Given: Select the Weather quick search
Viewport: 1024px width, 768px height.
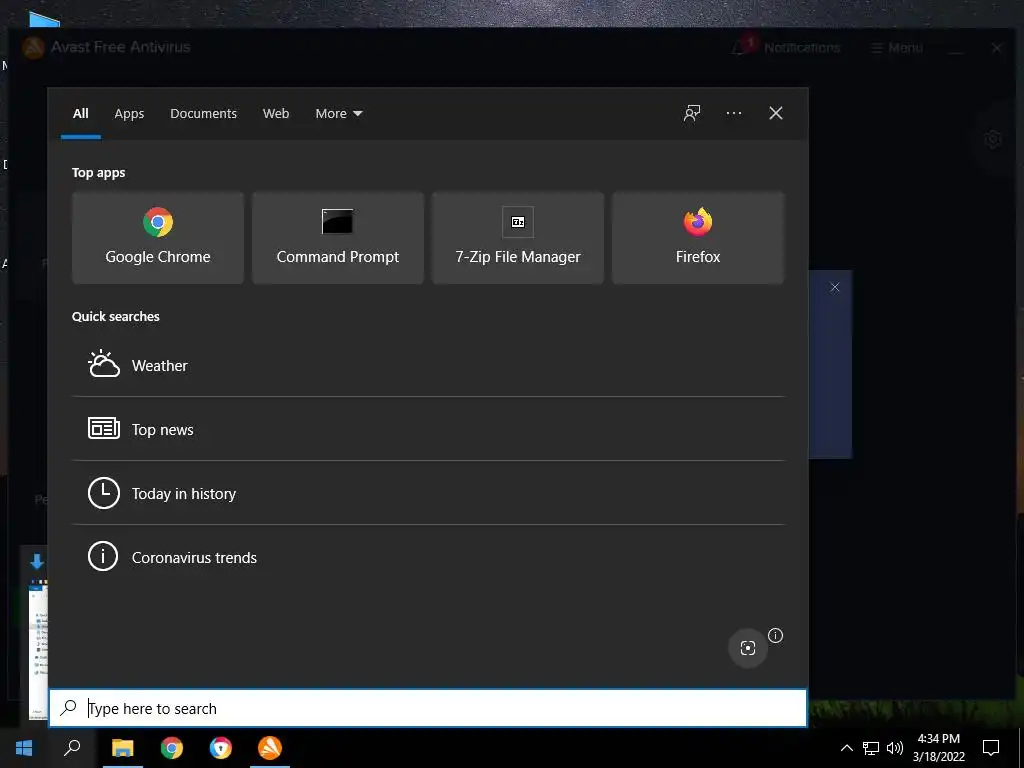Looking at the screenshot, I should pyautogui.click(x=428, y=366).
